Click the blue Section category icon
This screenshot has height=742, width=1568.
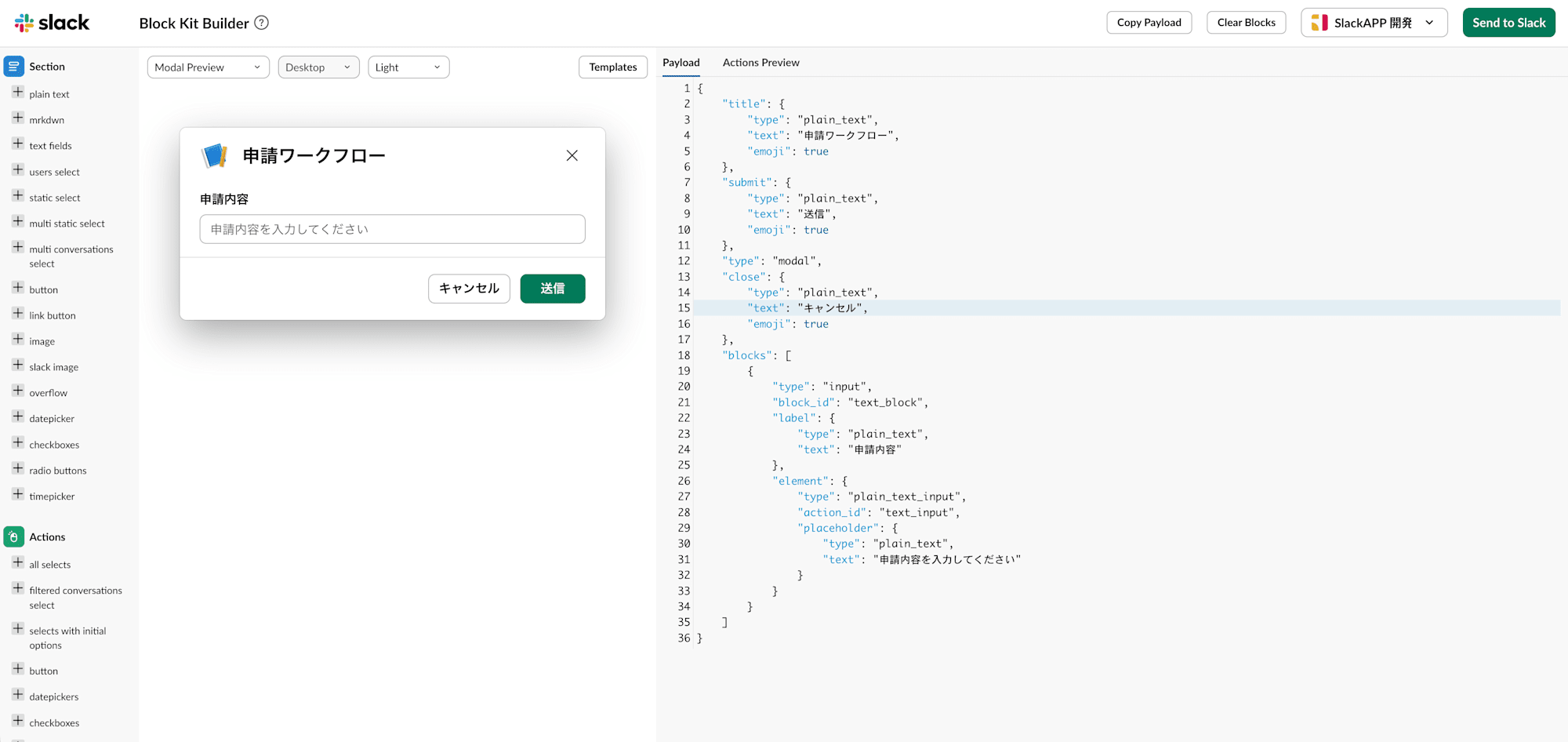(14, 67)
